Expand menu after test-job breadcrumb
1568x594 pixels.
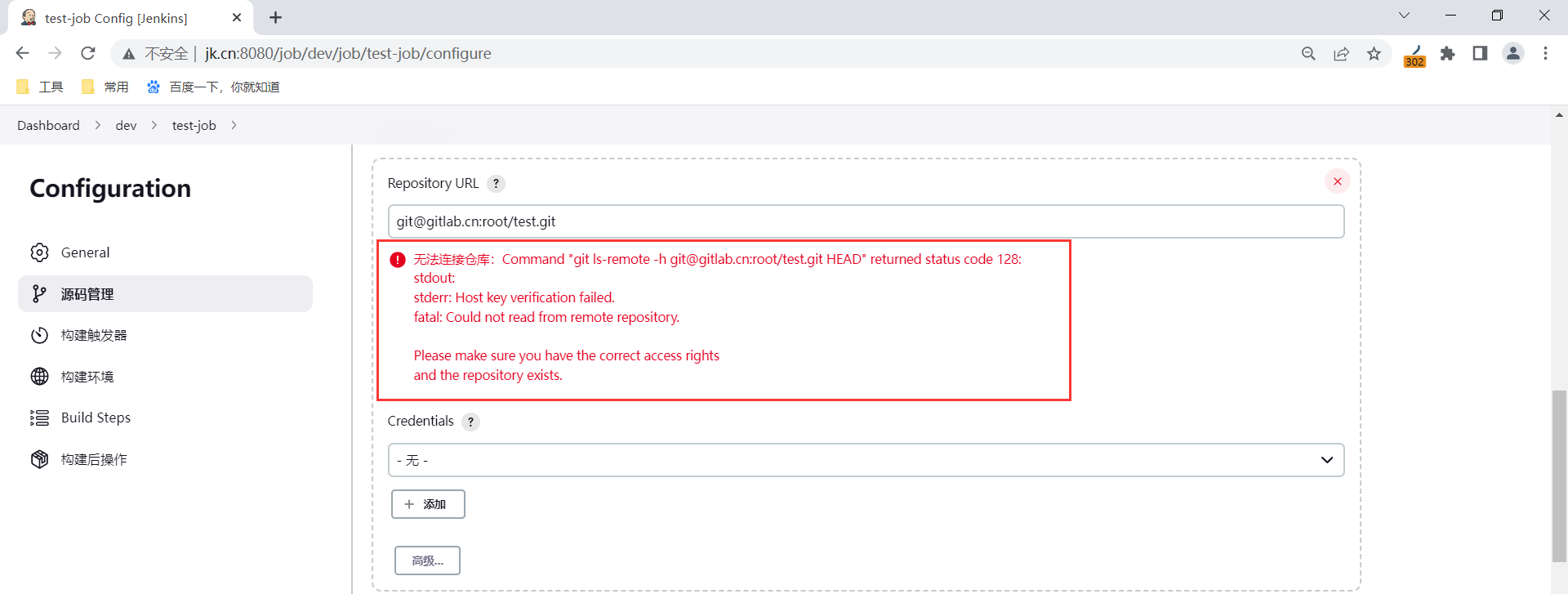[x=234, y=125]
